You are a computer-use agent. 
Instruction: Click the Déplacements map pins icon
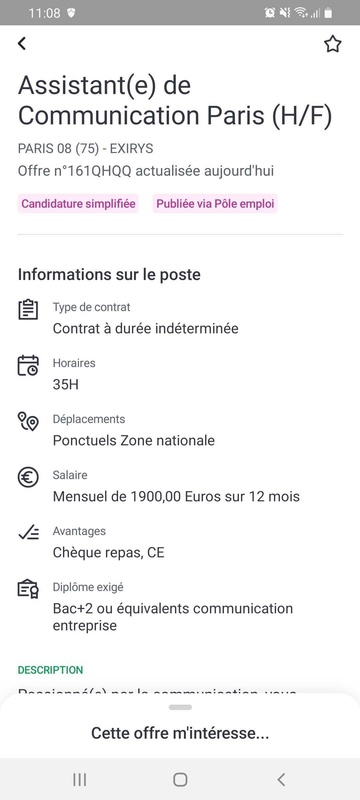(x=28, y=421)
